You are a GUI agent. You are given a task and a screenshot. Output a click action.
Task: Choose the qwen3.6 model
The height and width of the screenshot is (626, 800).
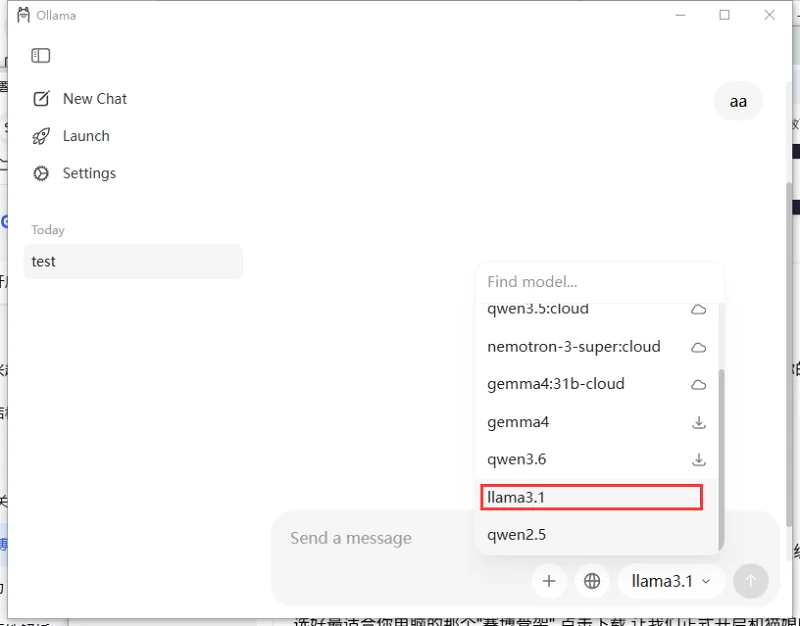[596, 460]
